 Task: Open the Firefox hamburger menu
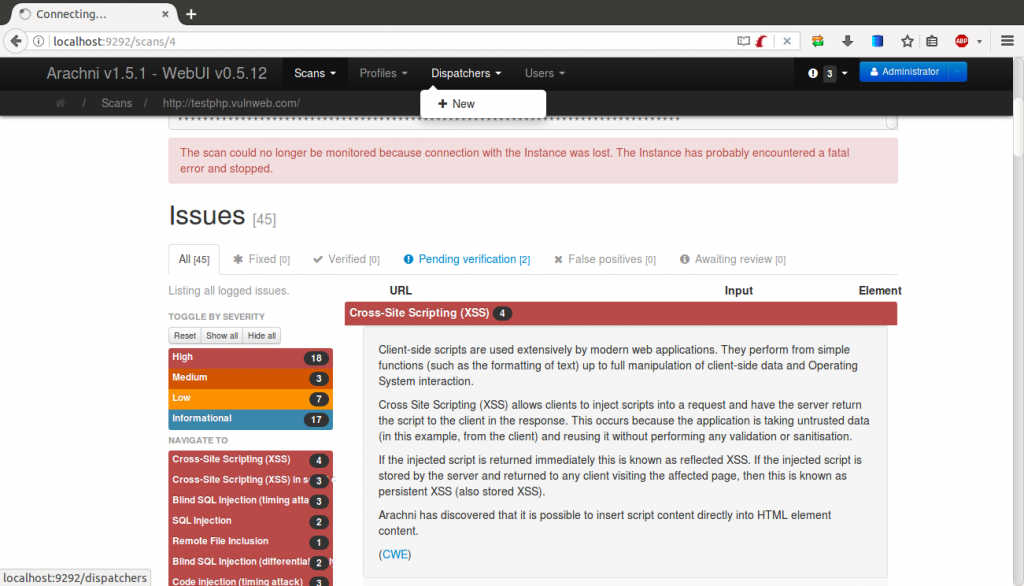[1006, 41]
